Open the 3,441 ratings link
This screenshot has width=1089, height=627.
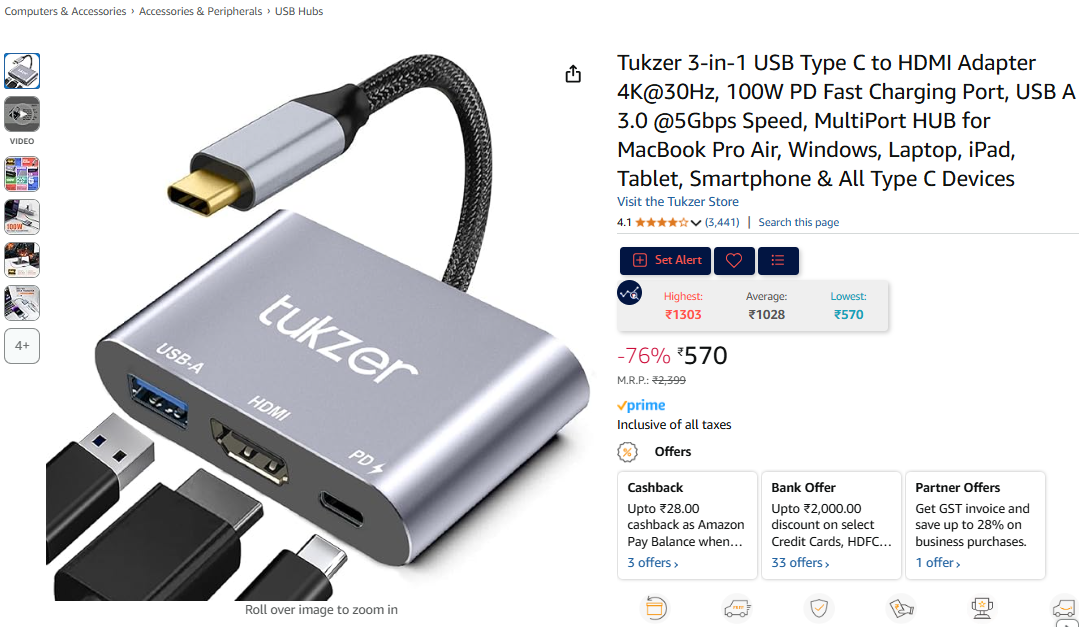tap(722, 222)
